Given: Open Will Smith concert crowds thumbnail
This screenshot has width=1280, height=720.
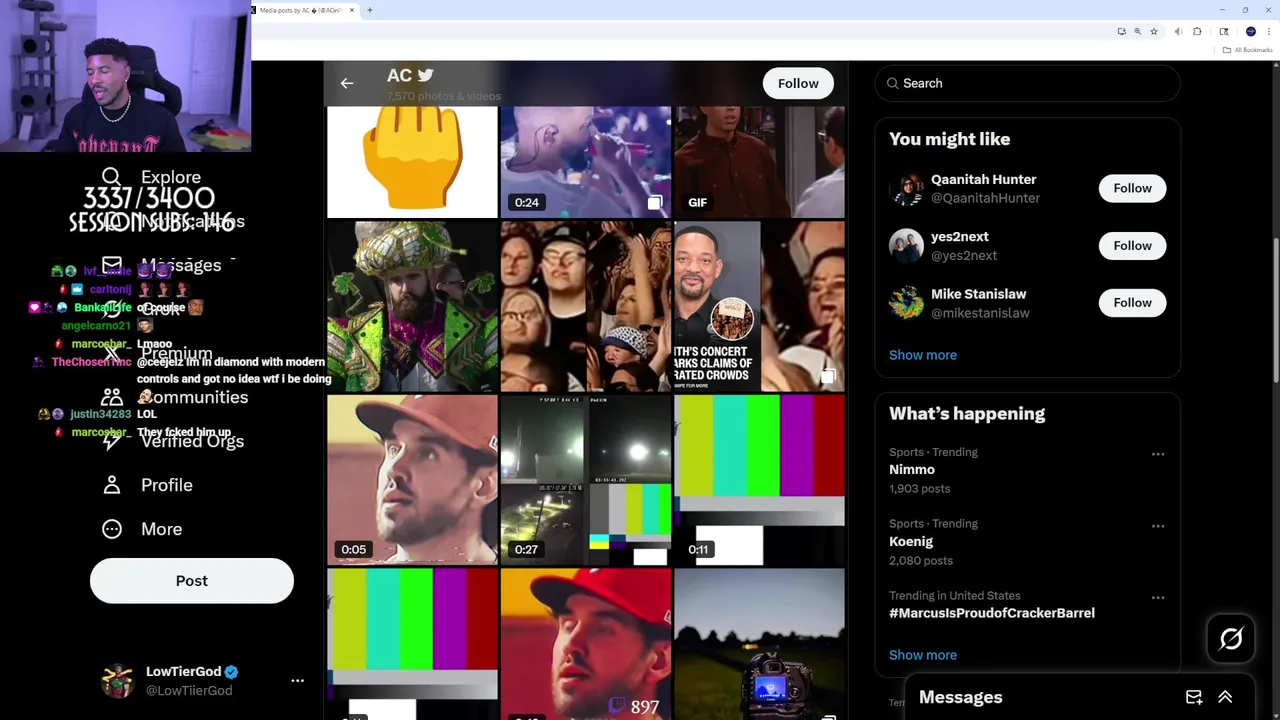Looking at the screenshot, I should click(x=760, y=306).
